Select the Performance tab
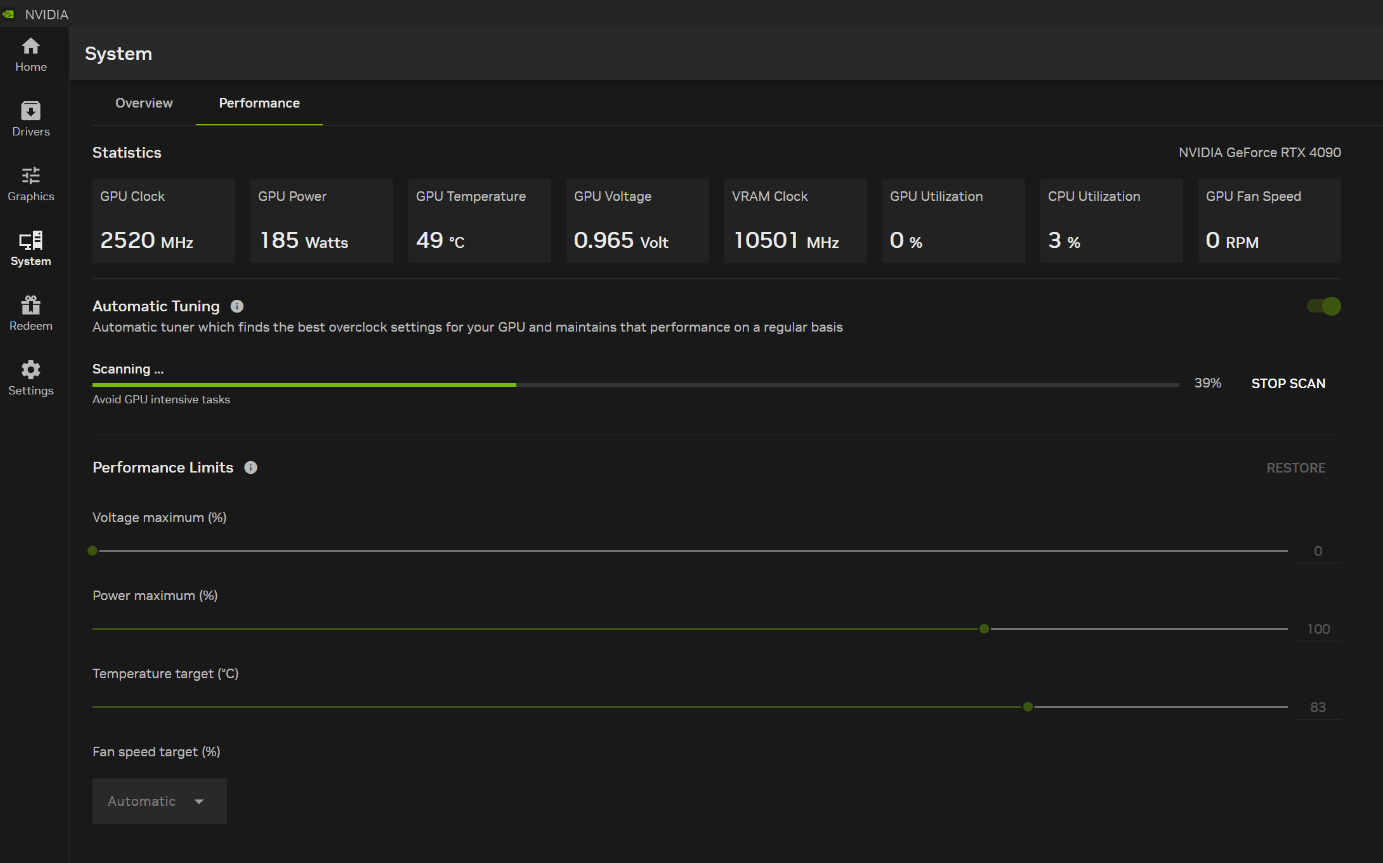This screenshot has height=863, width=1383. point(259,103)
